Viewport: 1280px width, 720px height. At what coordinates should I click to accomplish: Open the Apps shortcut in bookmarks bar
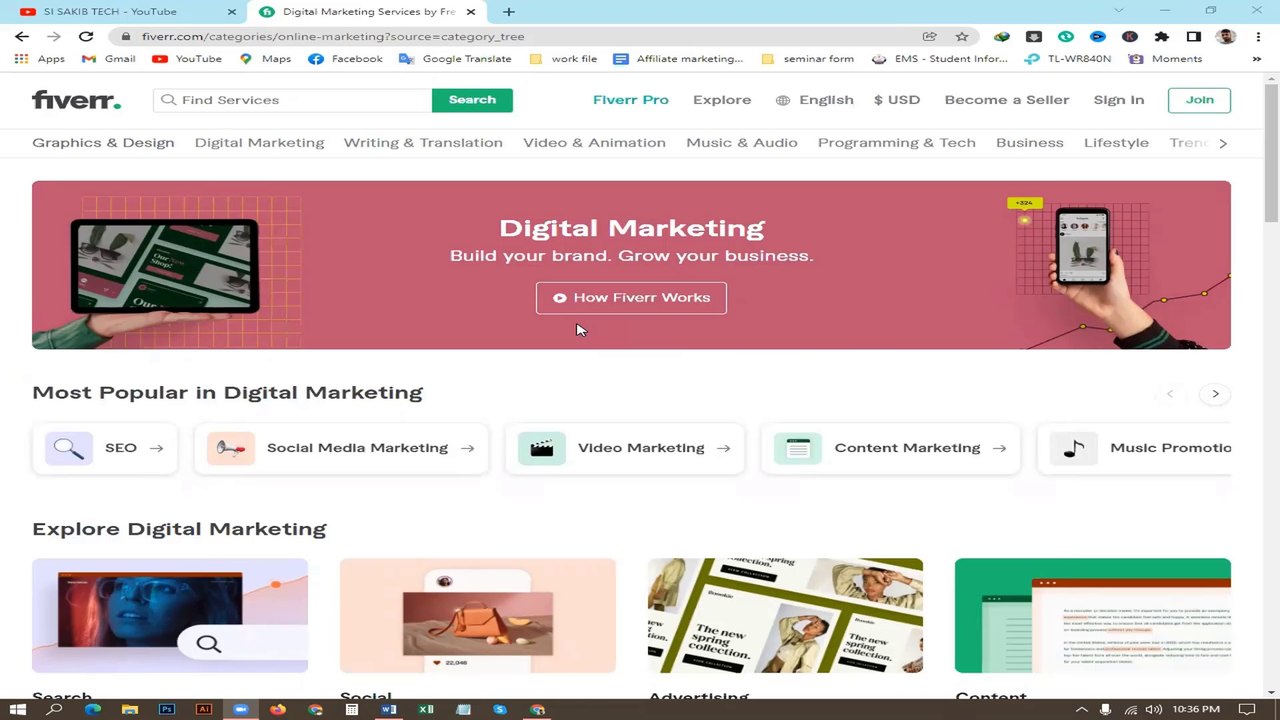(x=40, y=59)
